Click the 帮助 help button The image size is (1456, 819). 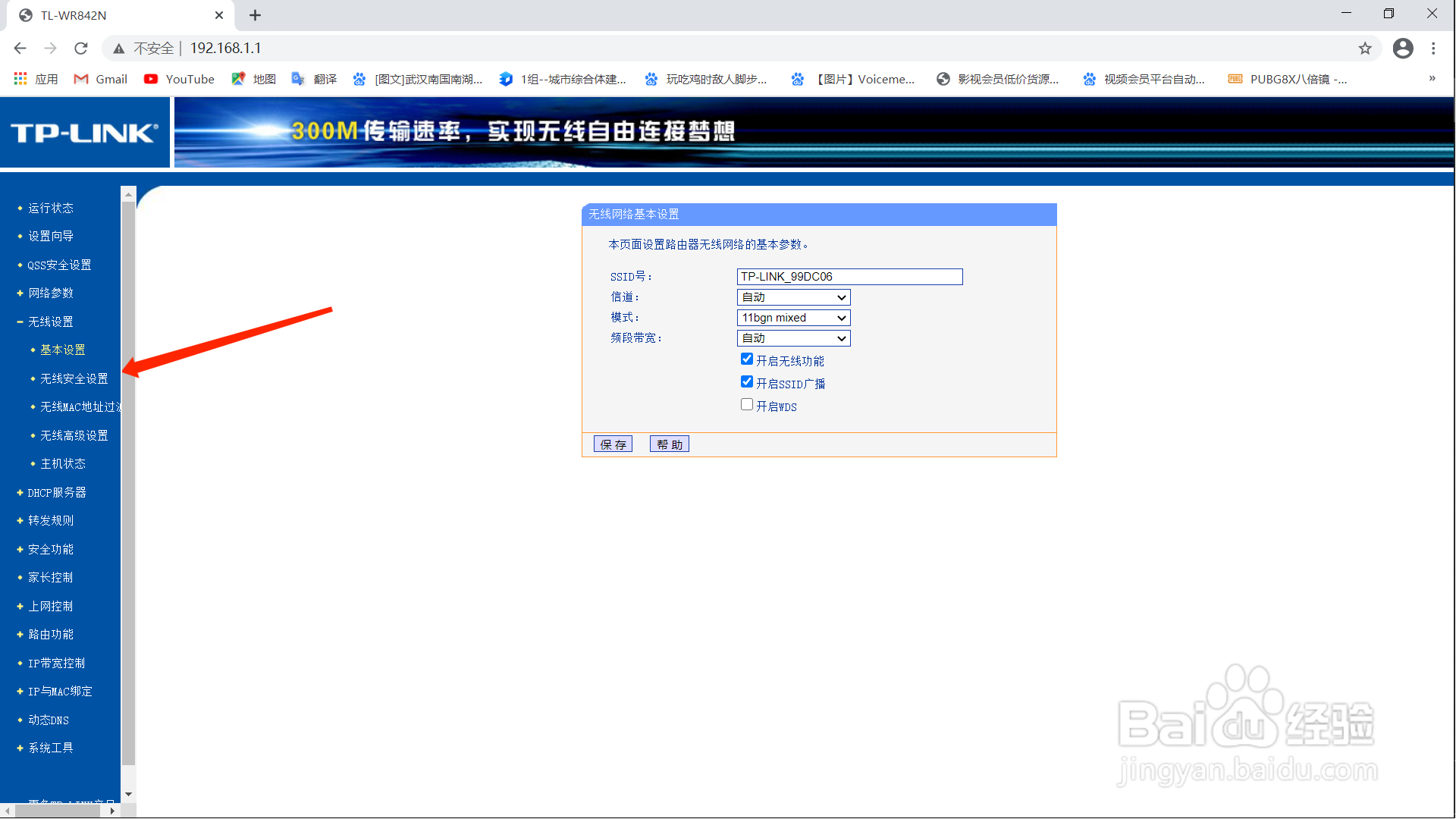[669, 444]
